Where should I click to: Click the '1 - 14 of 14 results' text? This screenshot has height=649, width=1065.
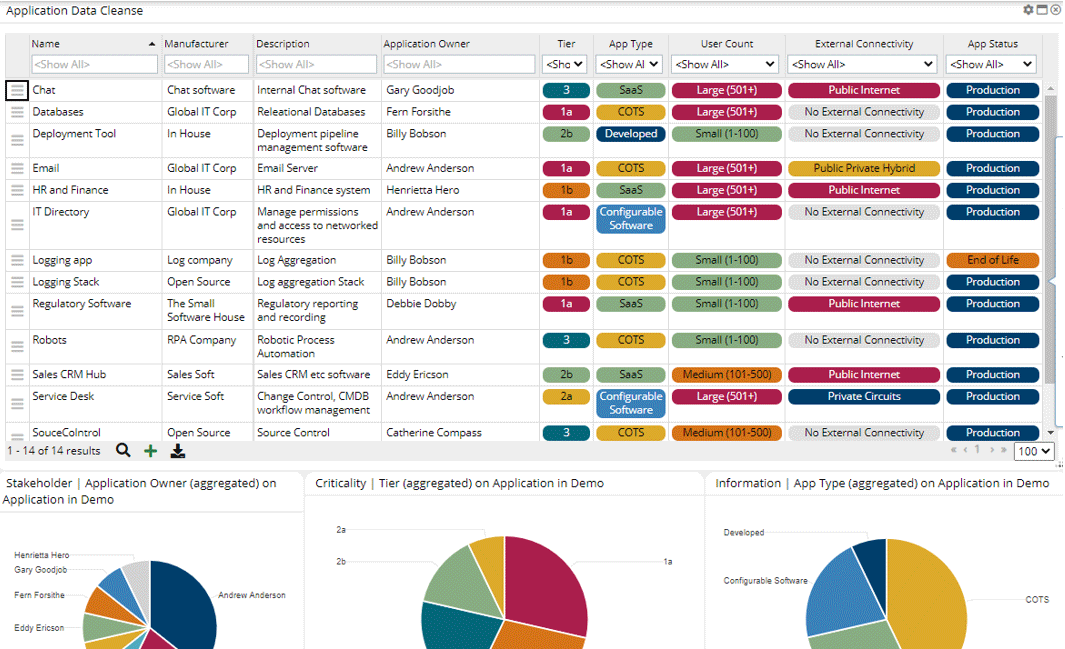pos(54,451)
